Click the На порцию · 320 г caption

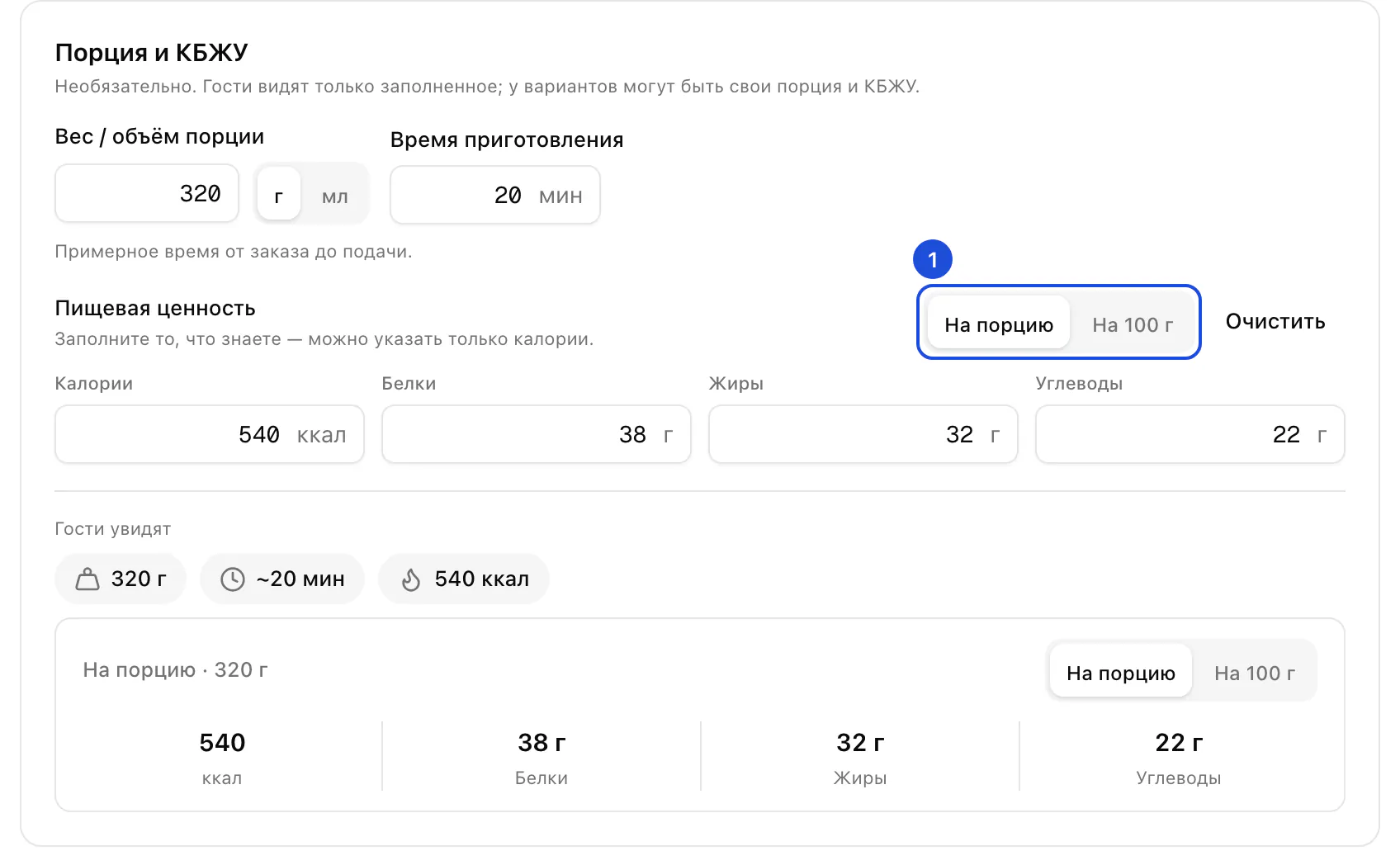(175, 669)
